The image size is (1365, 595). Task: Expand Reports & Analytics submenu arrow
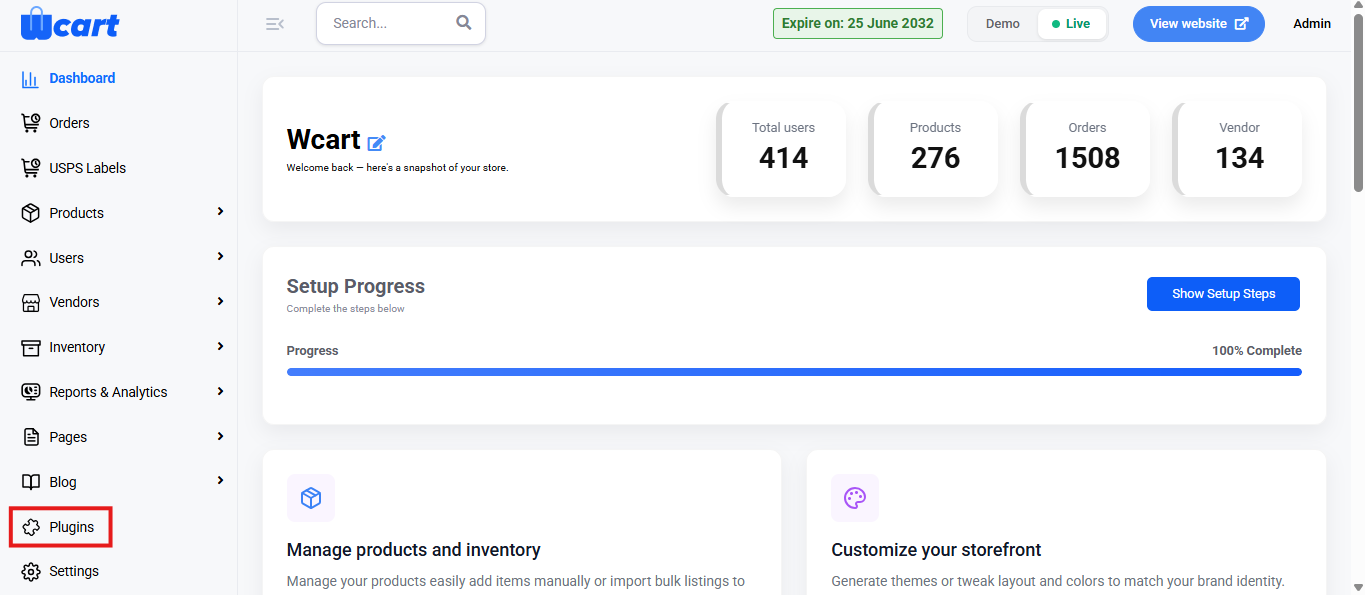220,391
